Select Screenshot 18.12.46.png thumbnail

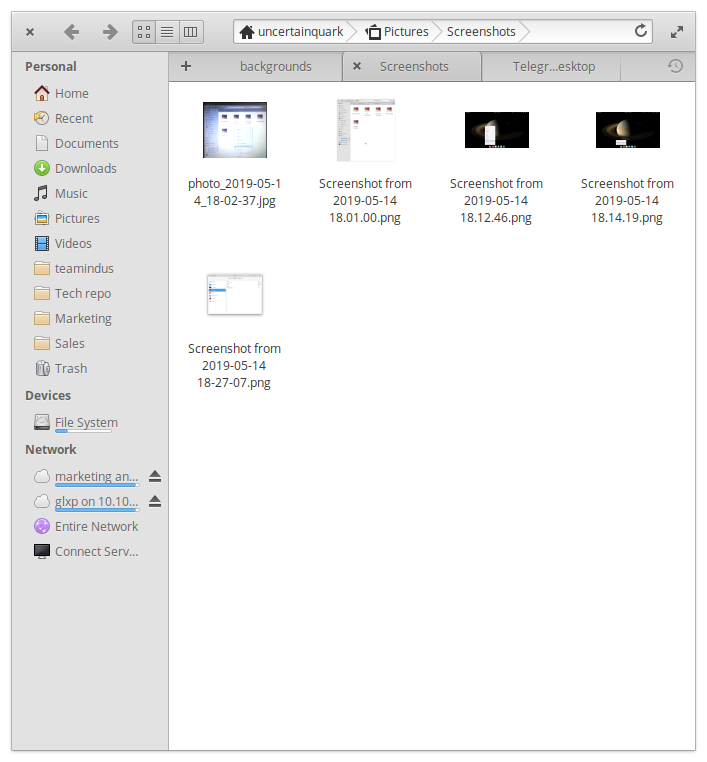[x=497, y=130]
